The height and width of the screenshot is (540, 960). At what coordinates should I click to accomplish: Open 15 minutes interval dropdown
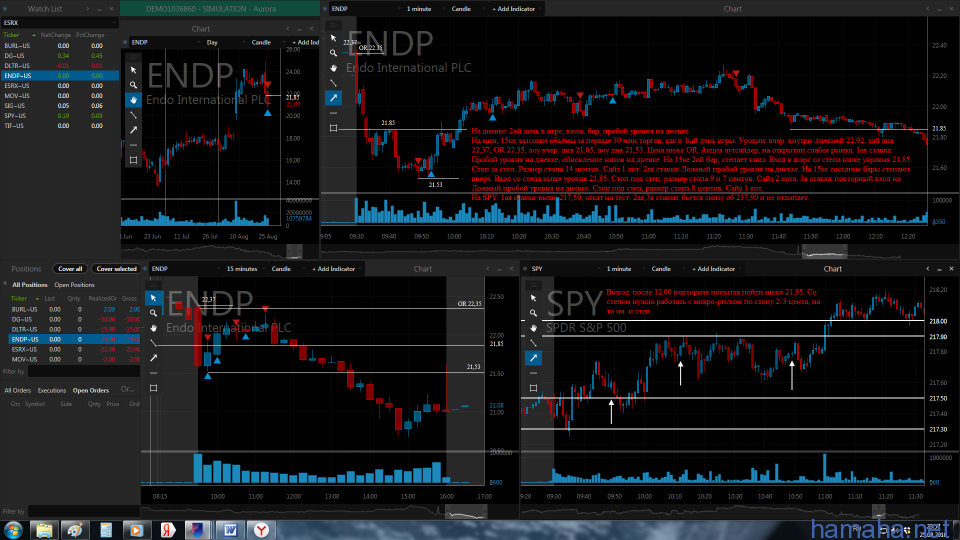246,269
